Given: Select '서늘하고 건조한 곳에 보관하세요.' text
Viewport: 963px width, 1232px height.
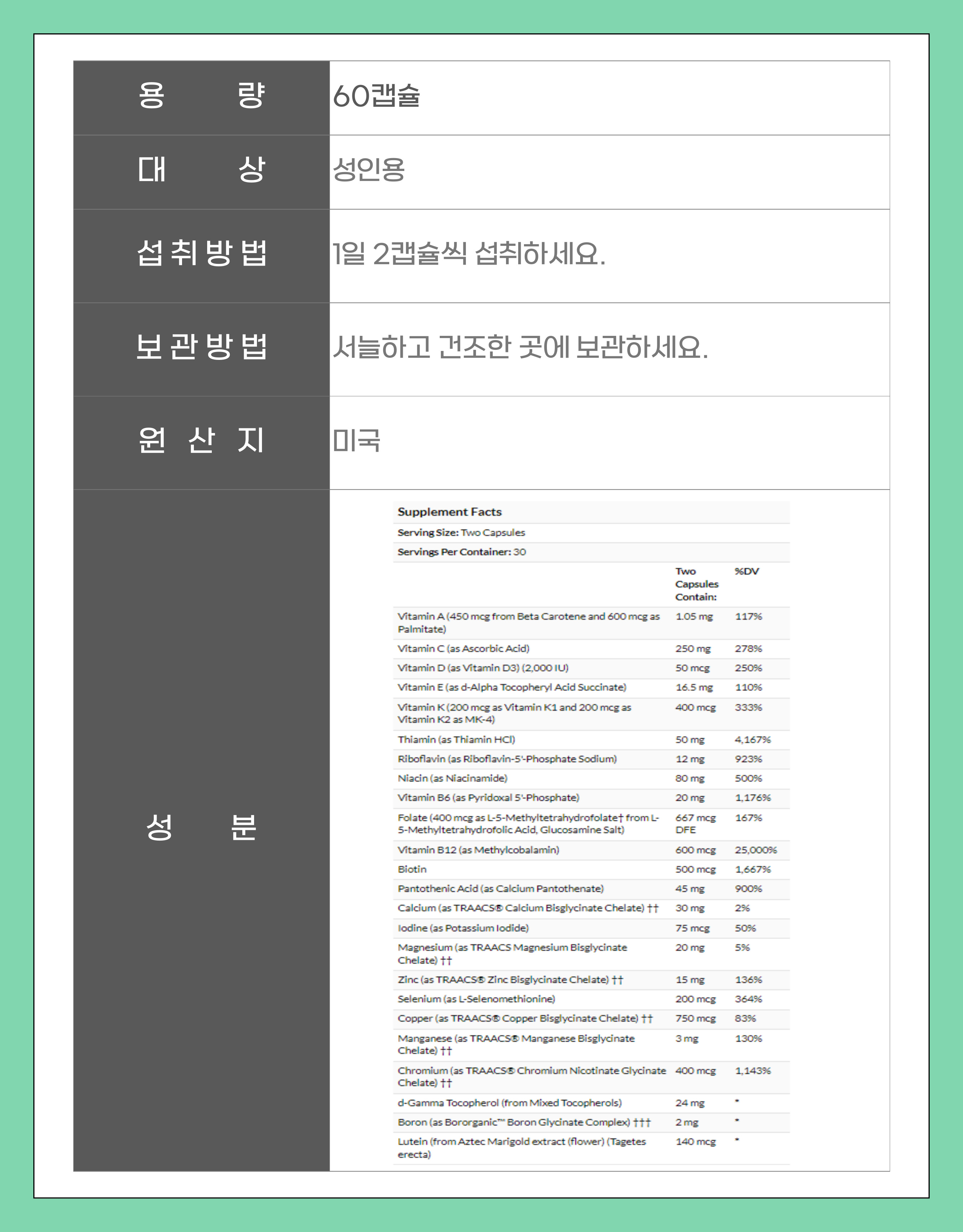Looking at the screenshot, I should tap(520, 346).
